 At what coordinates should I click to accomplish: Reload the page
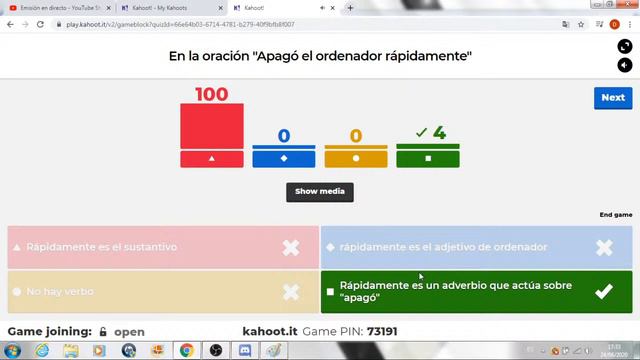click(x=40, y=24)
